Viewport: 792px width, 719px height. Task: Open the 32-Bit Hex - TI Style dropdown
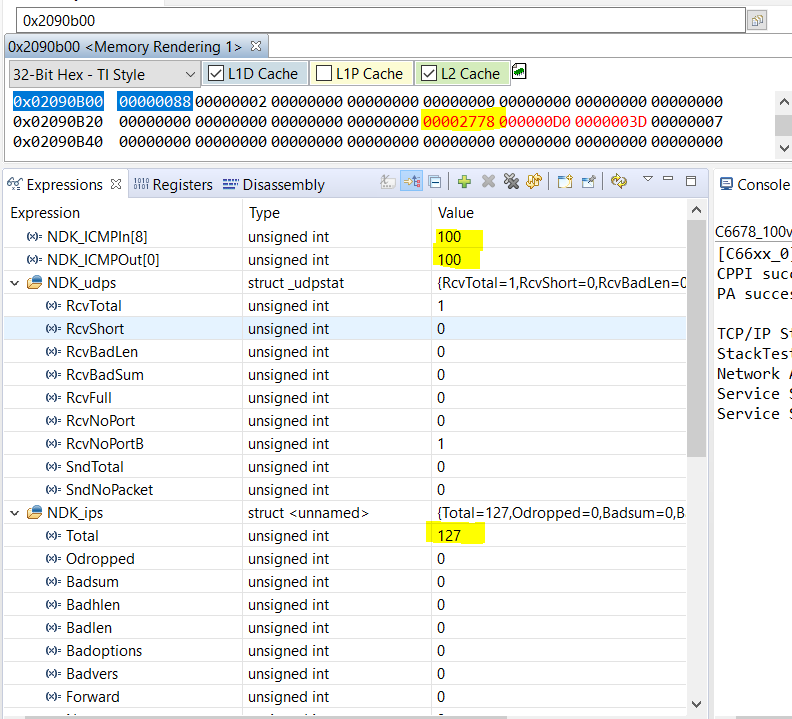104,74
